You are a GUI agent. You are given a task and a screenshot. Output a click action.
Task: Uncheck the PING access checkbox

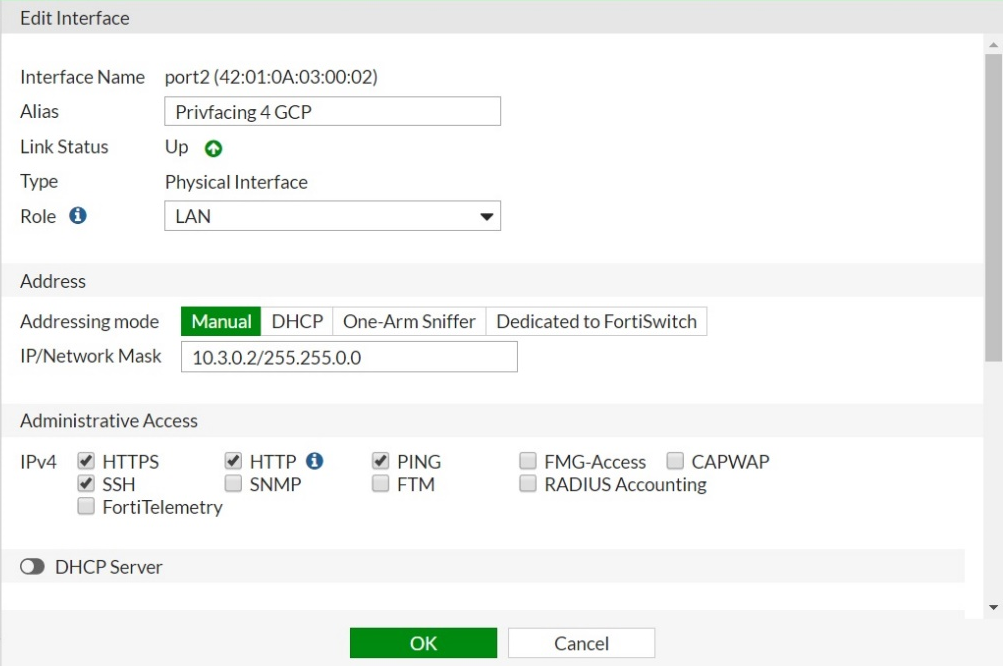click(380, 461)
